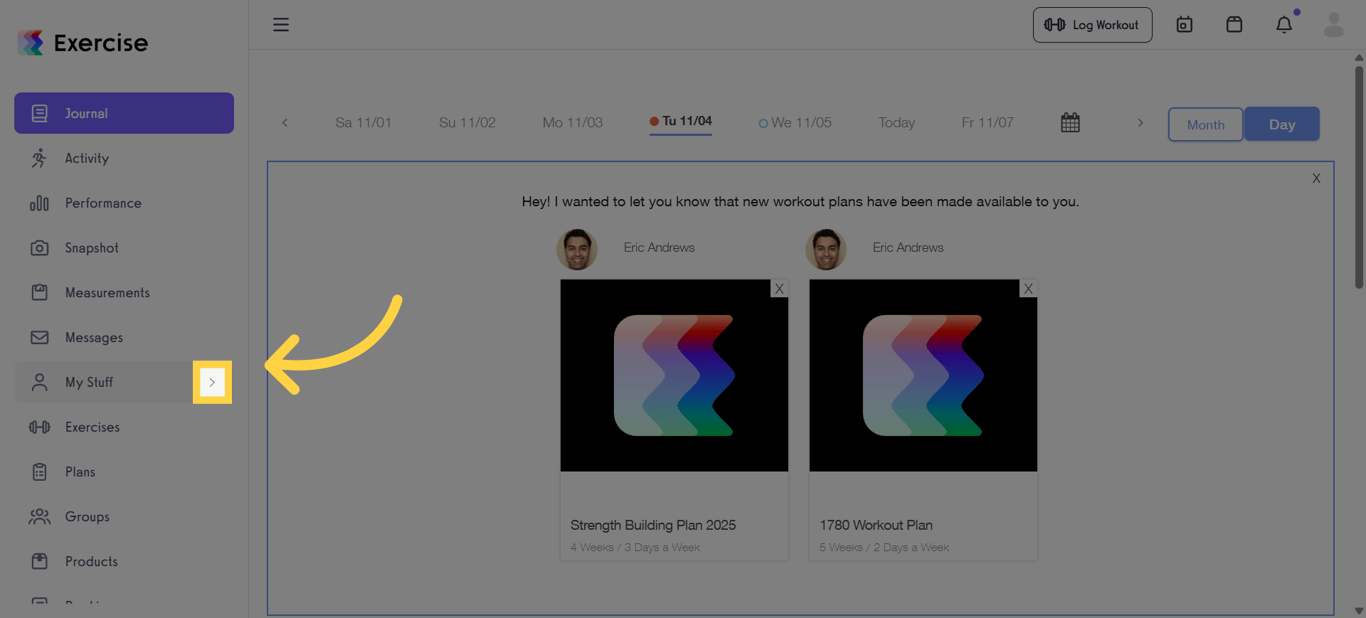The image size is (1366, 618).
Task: Switch to Month view
Action: coord(1205,124)
